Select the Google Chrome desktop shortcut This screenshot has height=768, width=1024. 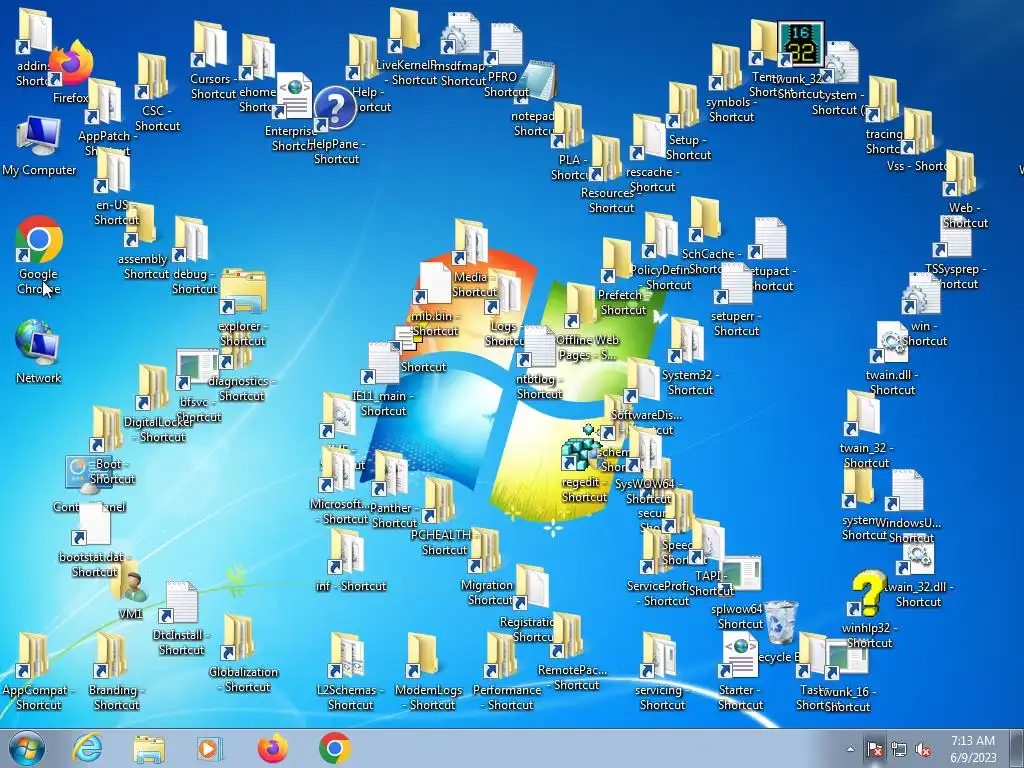pyautogui.click(x=39, y=239)
